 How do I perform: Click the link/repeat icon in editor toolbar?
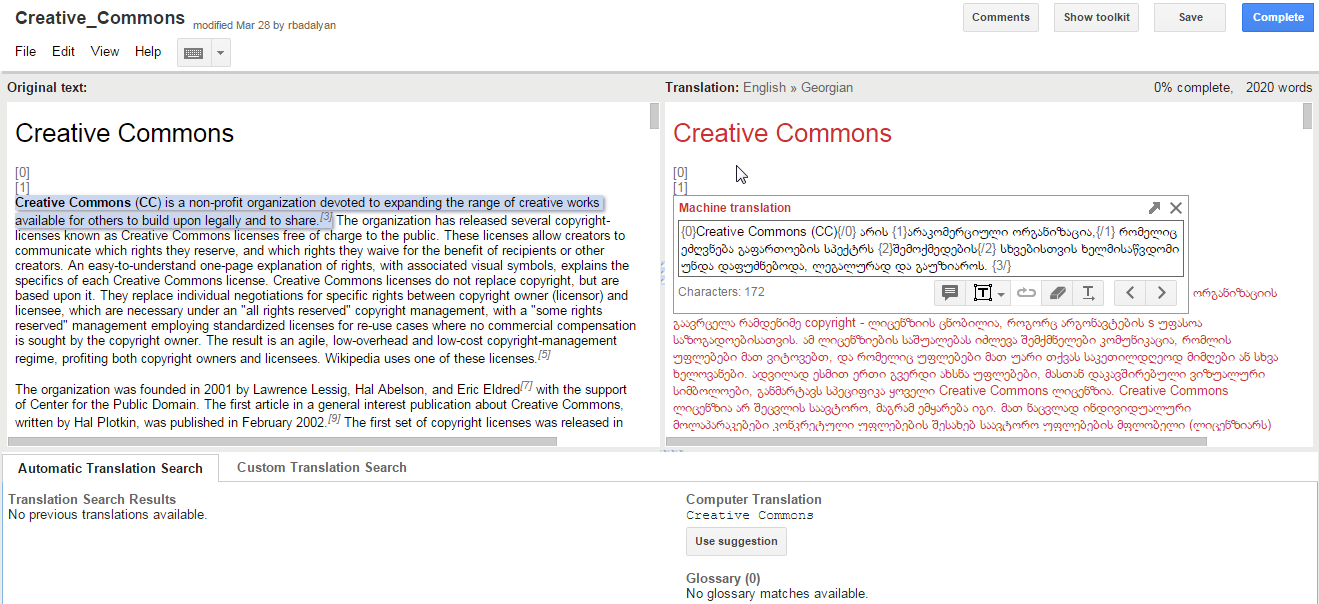[1026, 293]
